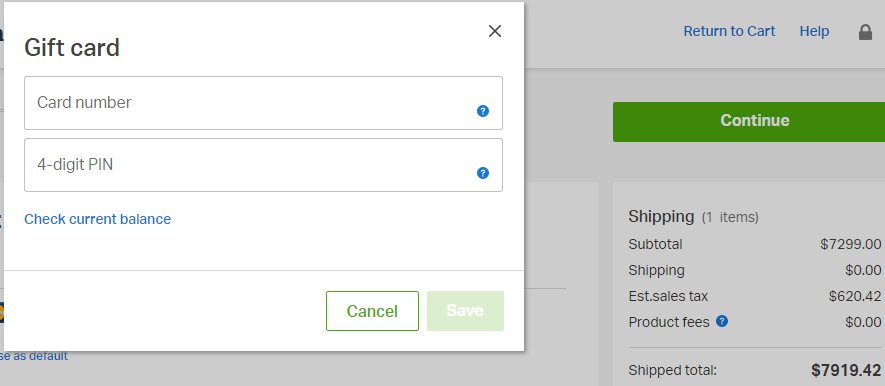Click the Subtotal amount $7299.00
The image size is (885, 386).
tap(851, 244)
